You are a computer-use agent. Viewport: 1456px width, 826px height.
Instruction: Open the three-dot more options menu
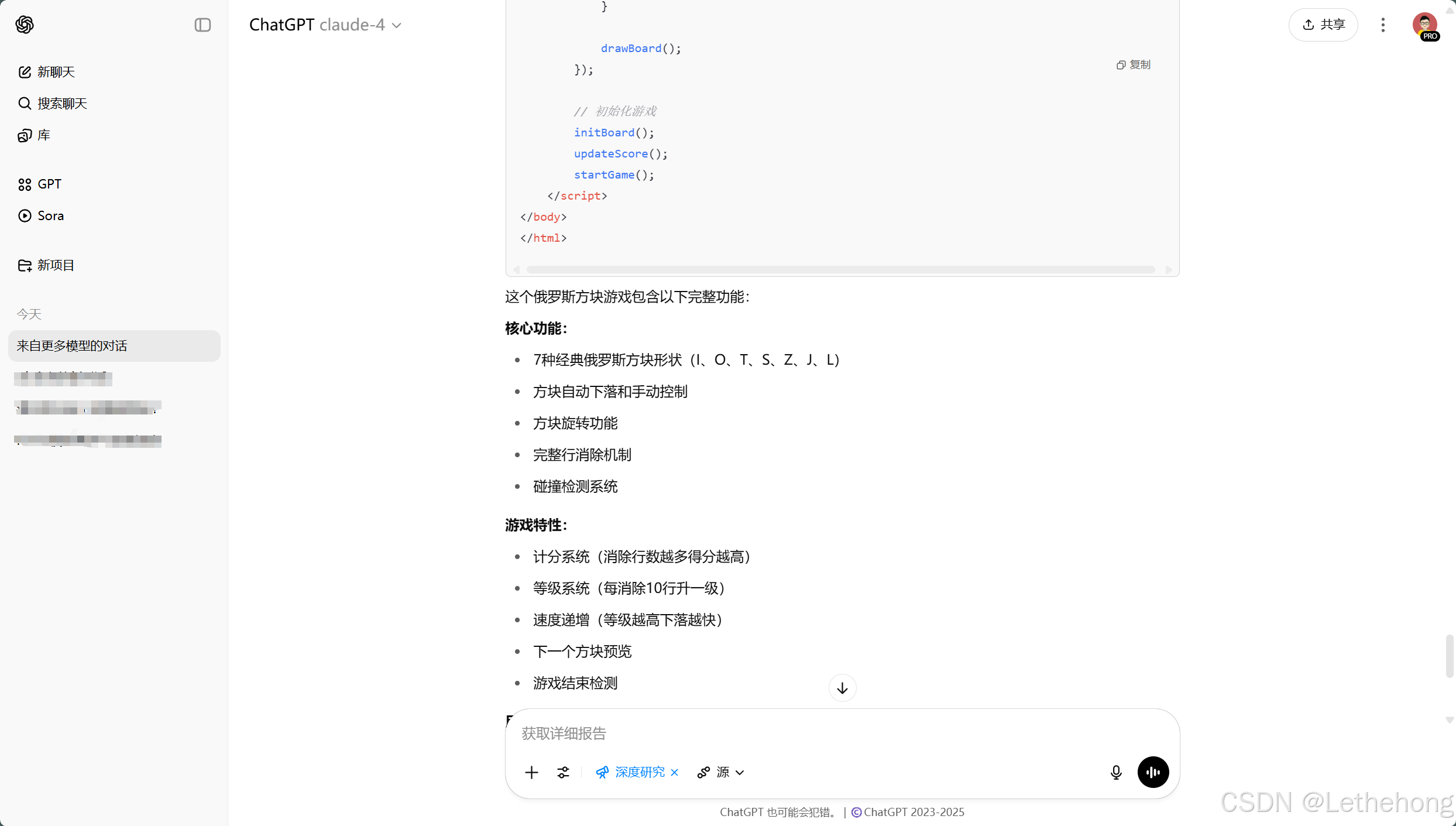pos(1383,25)
